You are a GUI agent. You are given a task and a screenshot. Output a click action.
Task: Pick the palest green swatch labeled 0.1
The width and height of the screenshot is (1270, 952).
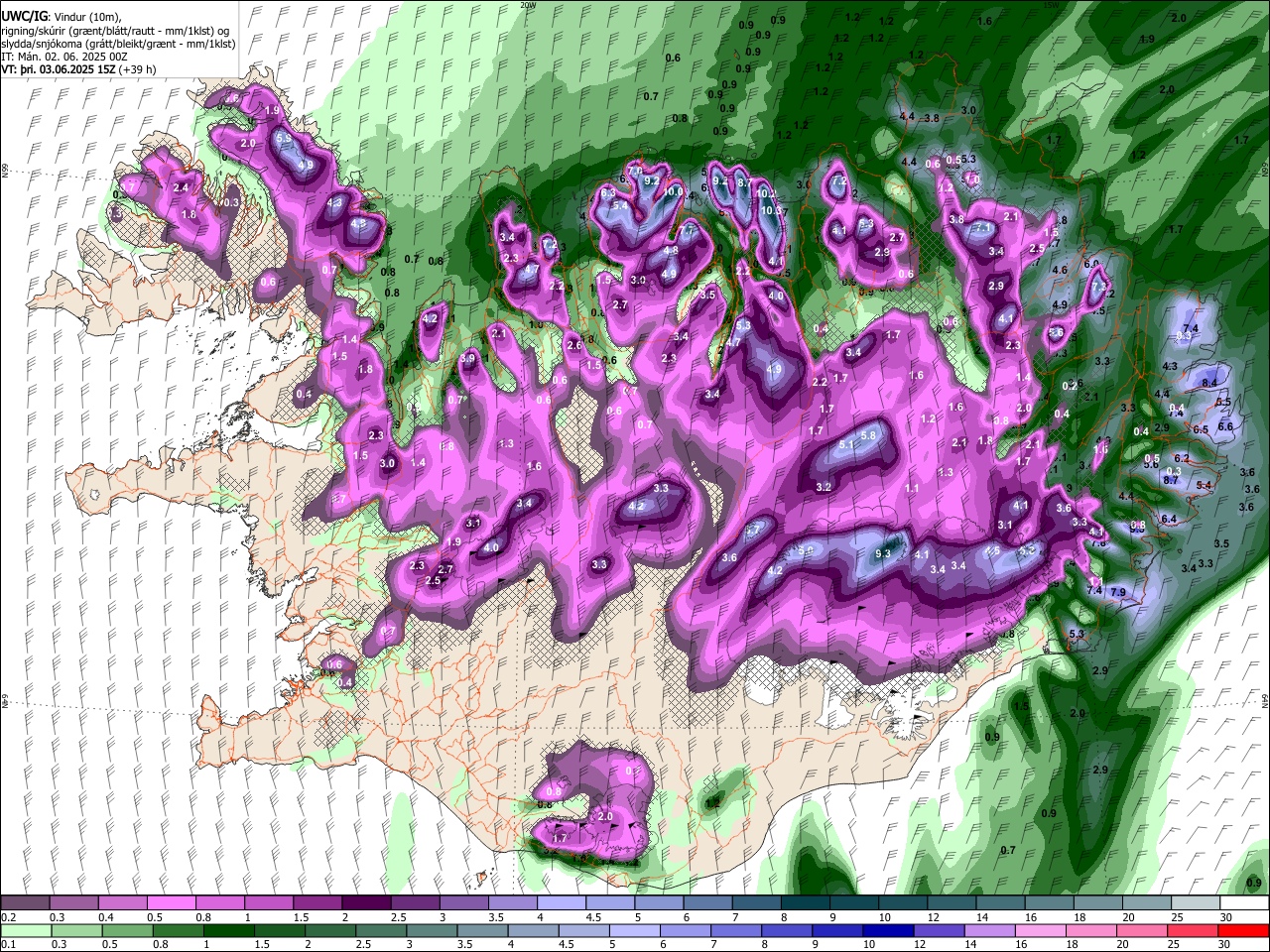point(26,931)
